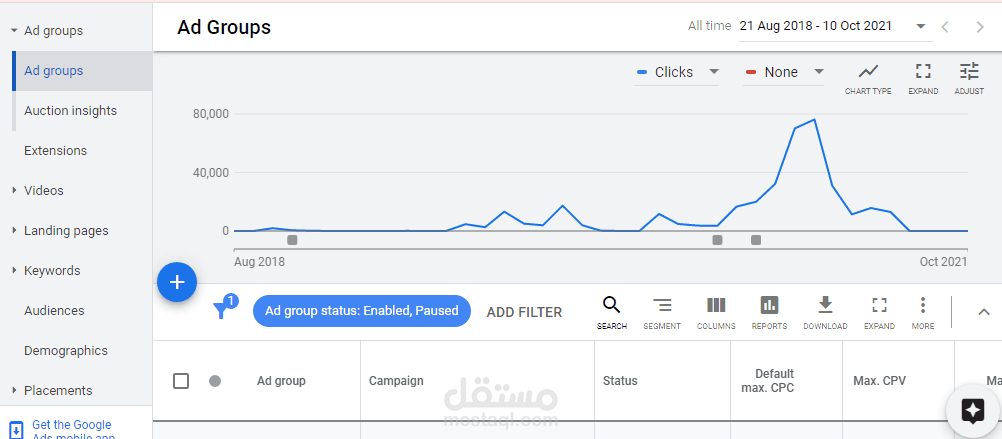Image resolution: width=1002 pixels, height=439 pixels.
Task: Collapse the Ad groups sidebar section
Action: [14, 31]
